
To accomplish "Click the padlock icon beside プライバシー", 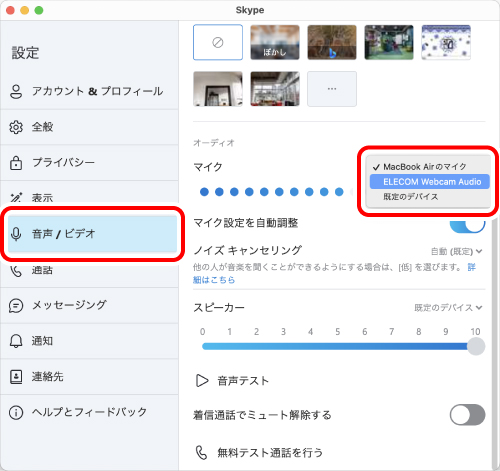I will 16,163.
